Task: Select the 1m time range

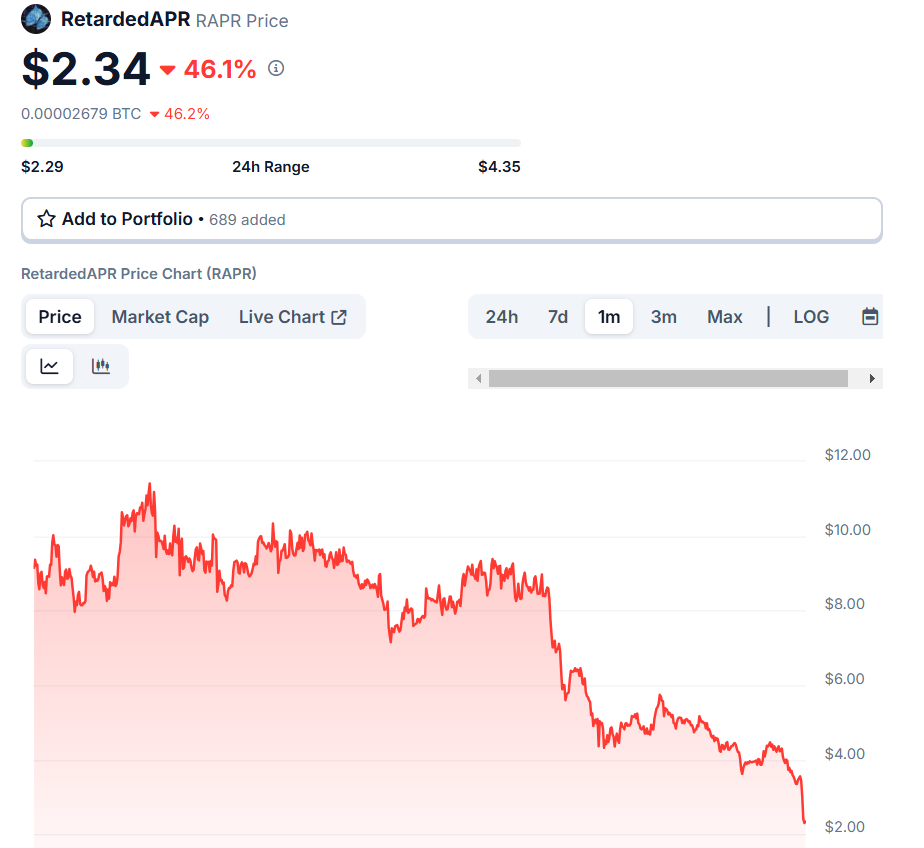Action: tap(609, 317)
